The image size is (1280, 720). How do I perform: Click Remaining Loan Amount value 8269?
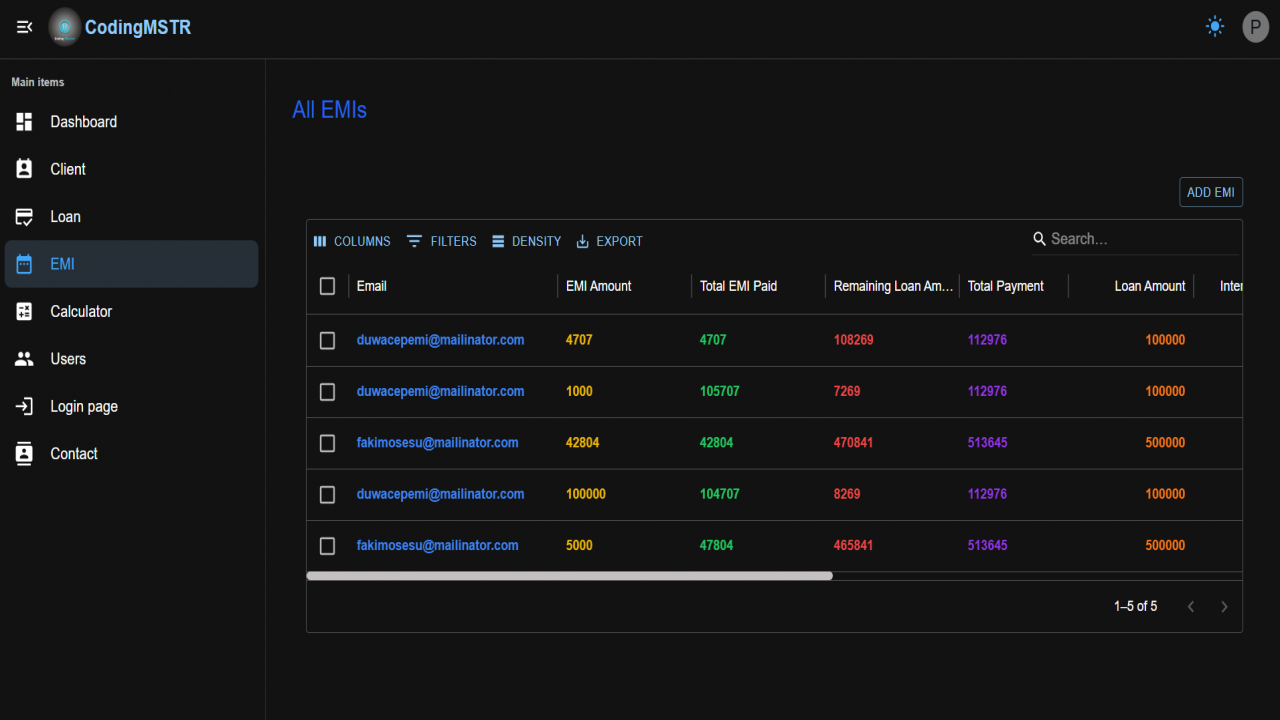(x=847, y=494)
